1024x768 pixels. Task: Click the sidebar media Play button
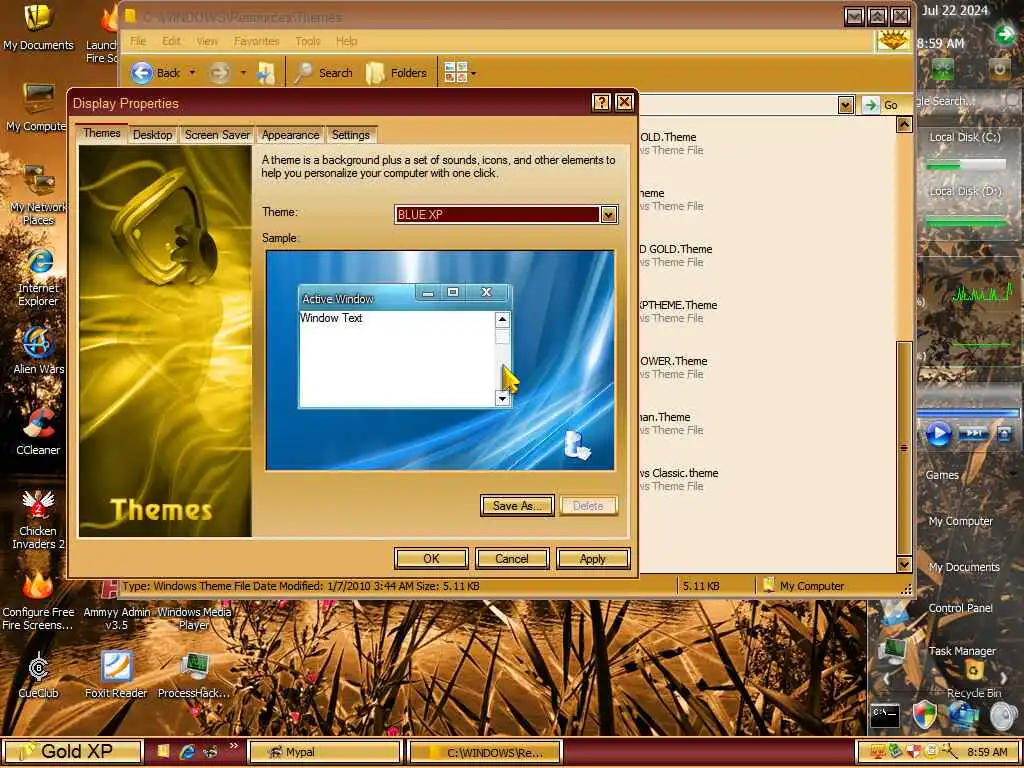[938, 434]
